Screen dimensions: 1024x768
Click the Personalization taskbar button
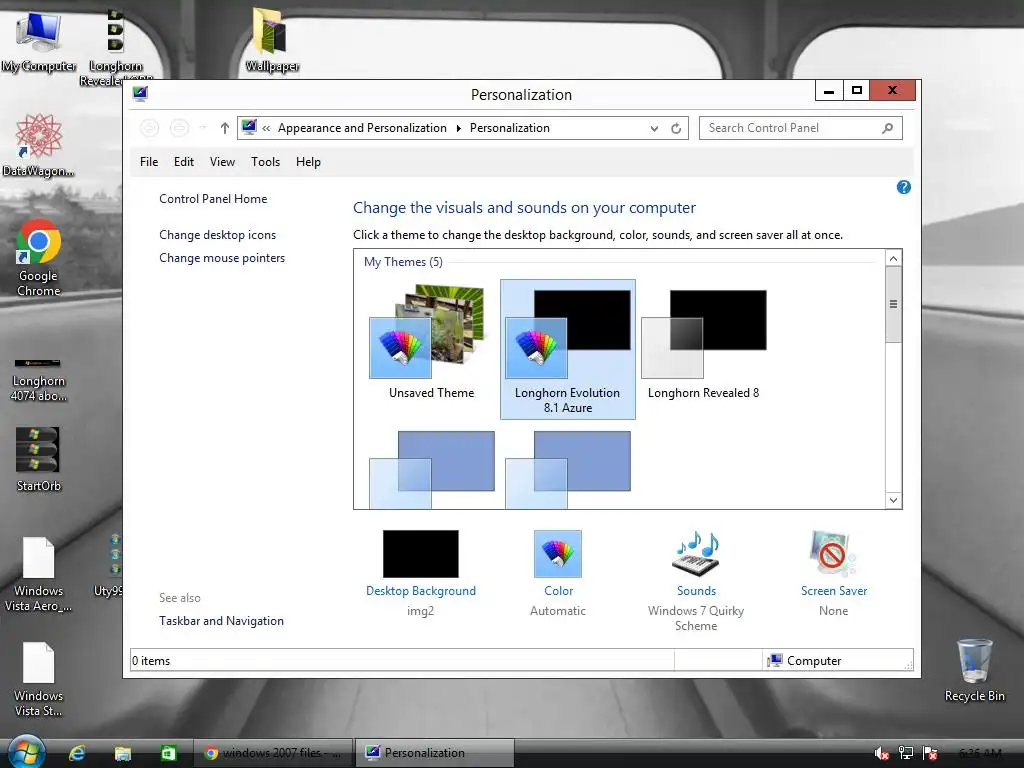point(435,753)
